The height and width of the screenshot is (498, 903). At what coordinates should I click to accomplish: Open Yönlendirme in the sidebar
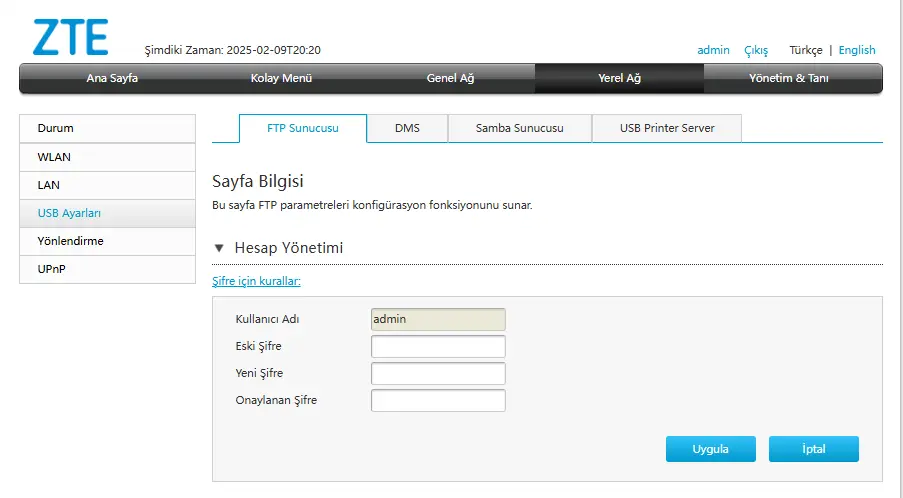pos(108,241)
